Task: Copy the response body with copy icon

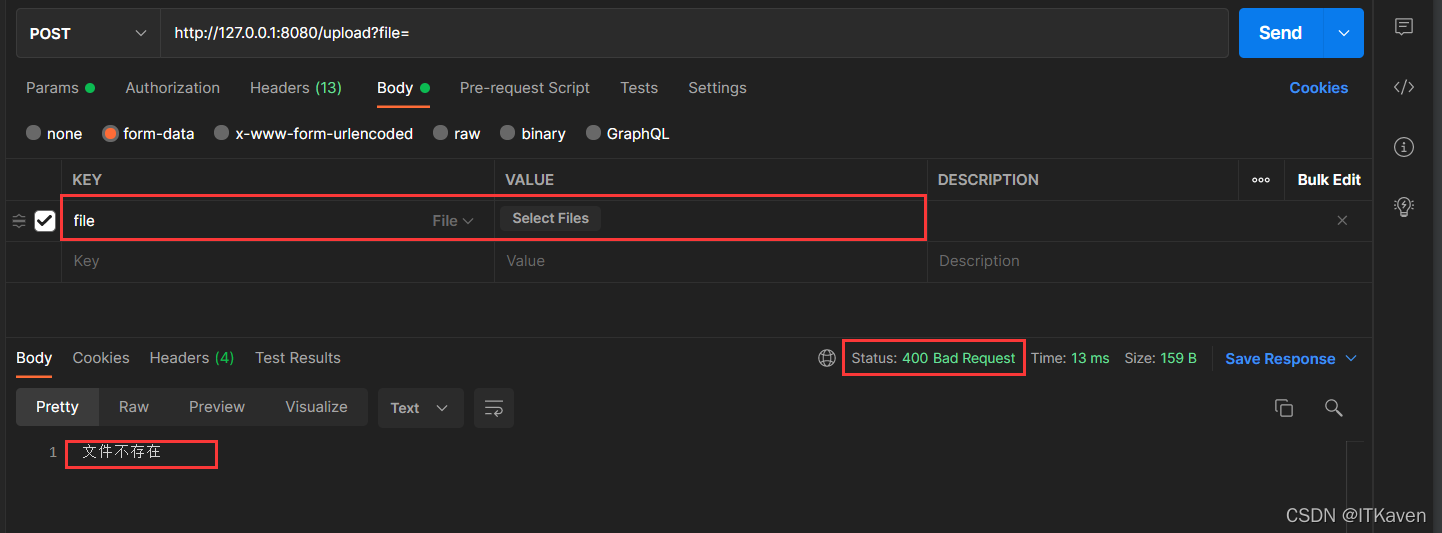Action: tap(1284, 408)
